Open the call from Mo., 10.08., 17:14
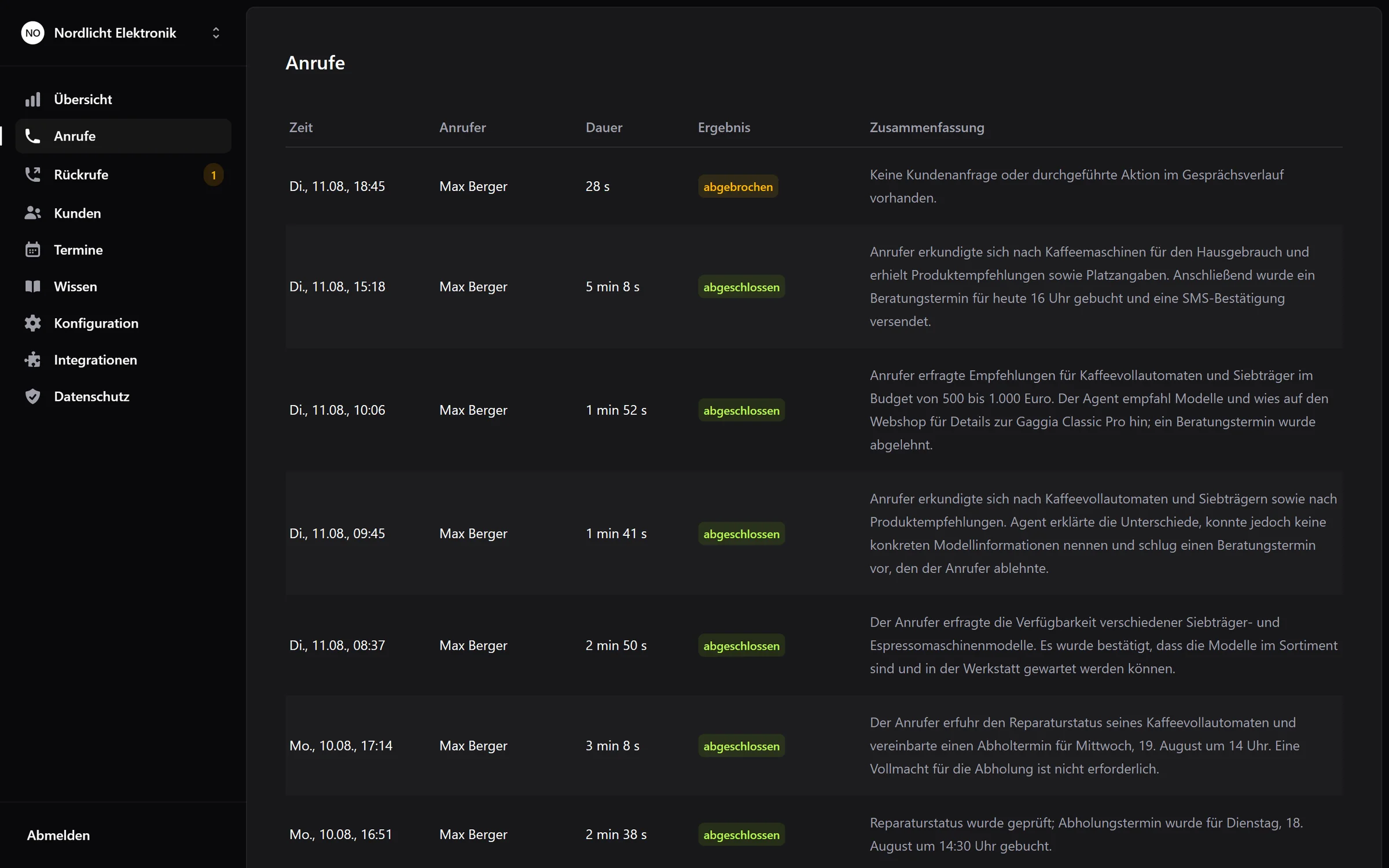 pyautogui.click(x=814, y=745)
